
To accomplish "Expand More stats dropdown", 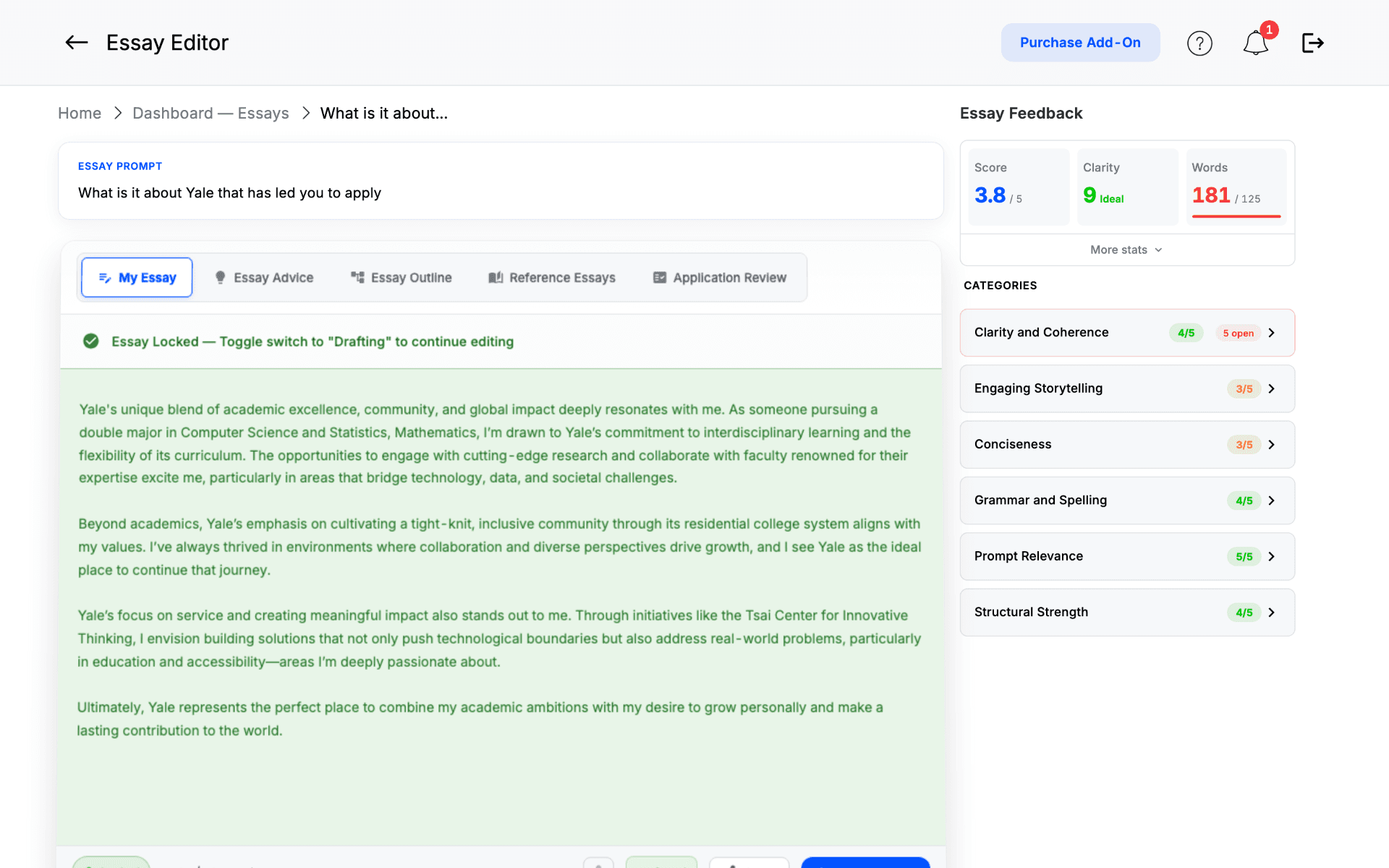I will point(1126,250).
